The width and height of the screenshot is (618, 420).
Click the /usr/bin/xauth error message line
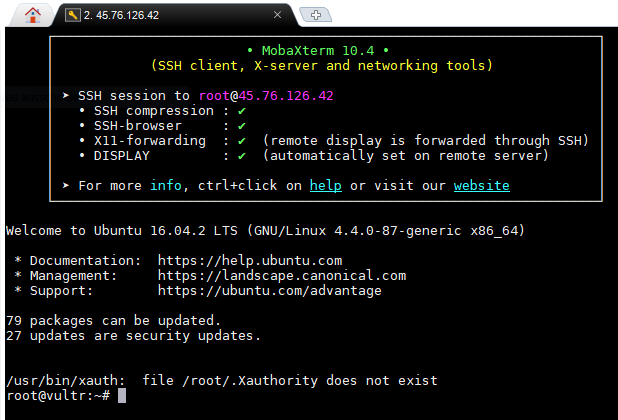[222, 381]
